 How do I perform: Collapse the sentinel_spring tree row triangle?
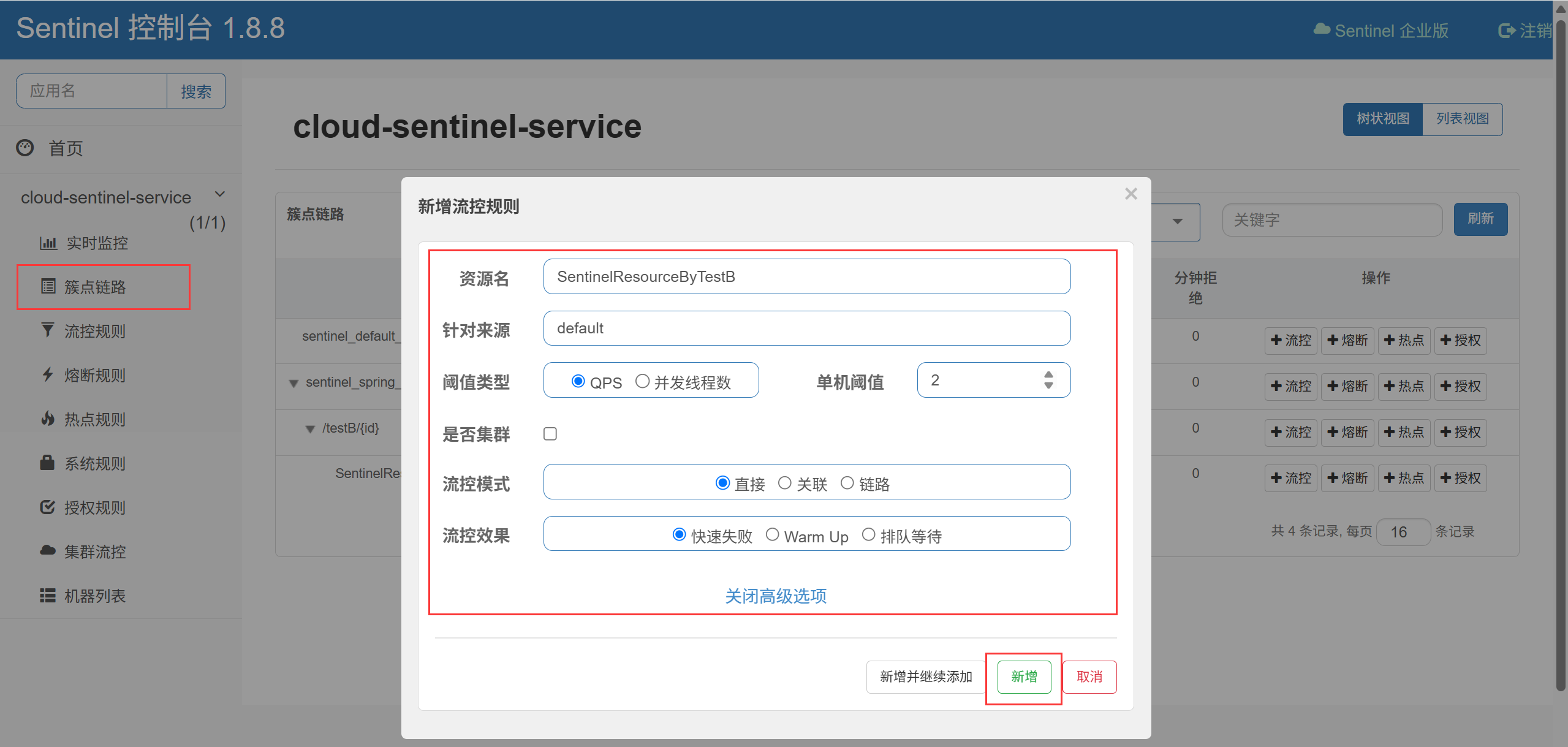pos(294,384)
